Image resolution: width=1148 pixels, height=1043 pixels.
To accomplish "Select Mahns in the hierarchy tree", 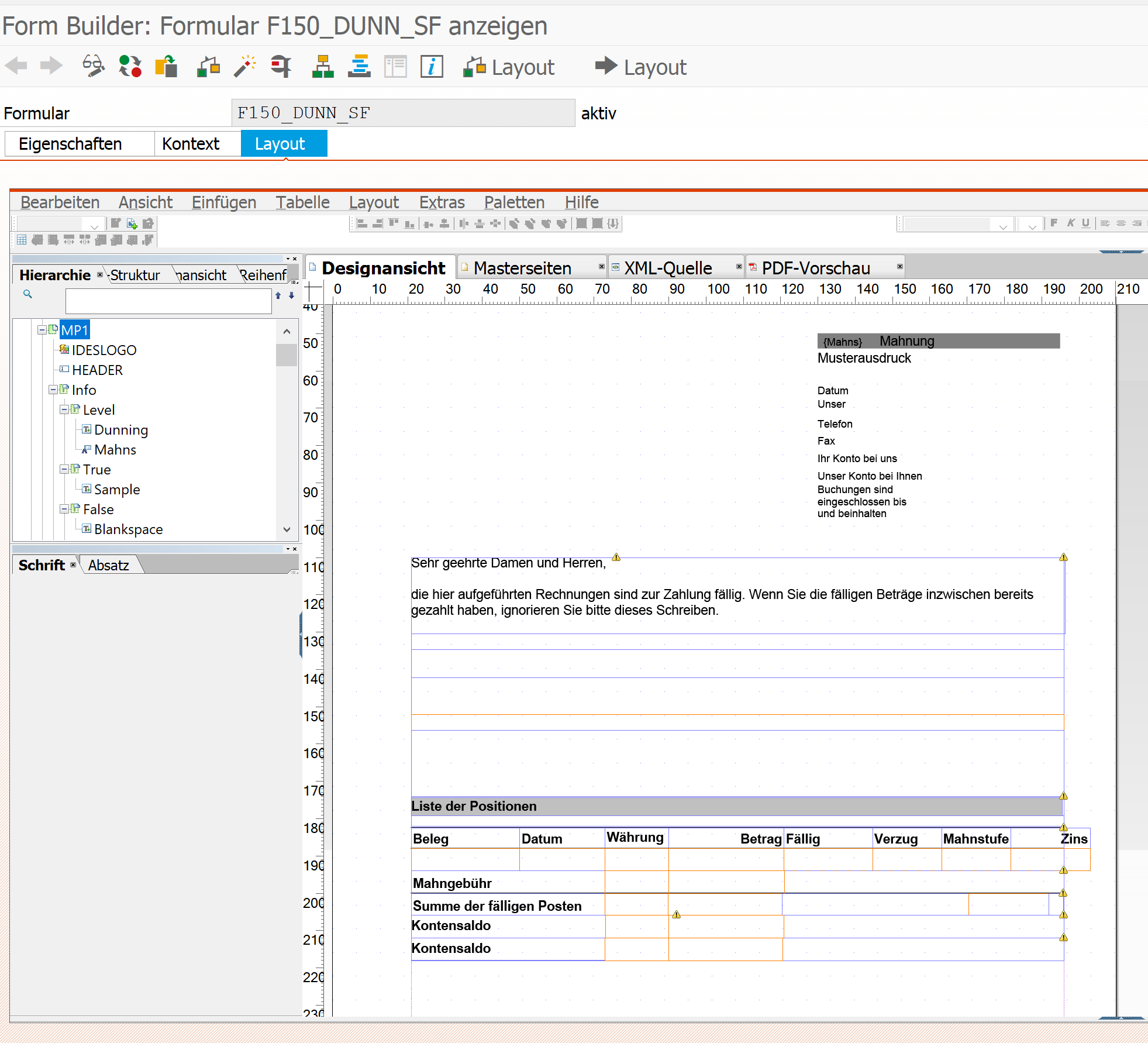I will [115, 450].
